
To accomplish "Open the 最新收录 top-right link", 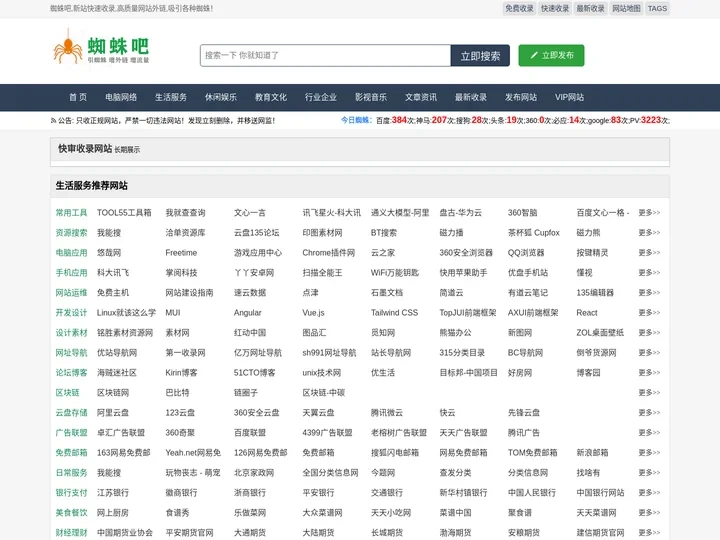I will [x=591, y=8].
